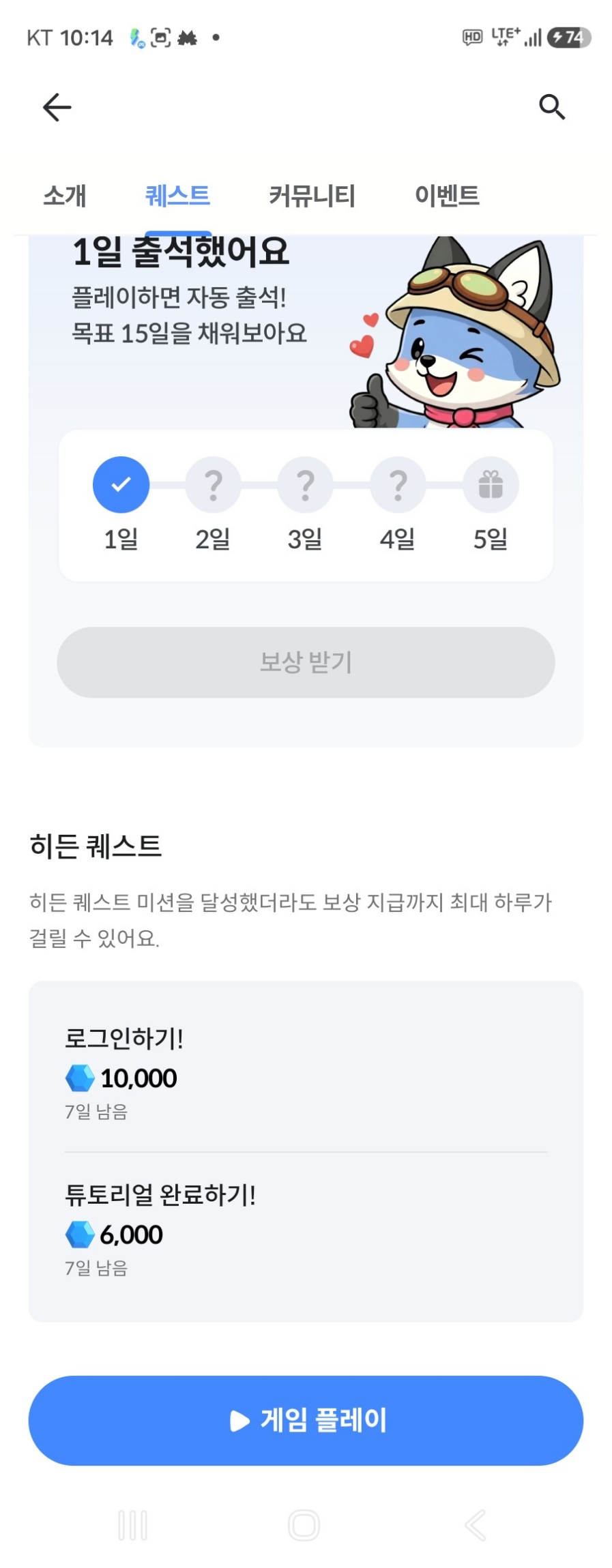Tap the 5일 gift box icon
Viewport: 612px width, 1568px height.
tap(491, 484)
